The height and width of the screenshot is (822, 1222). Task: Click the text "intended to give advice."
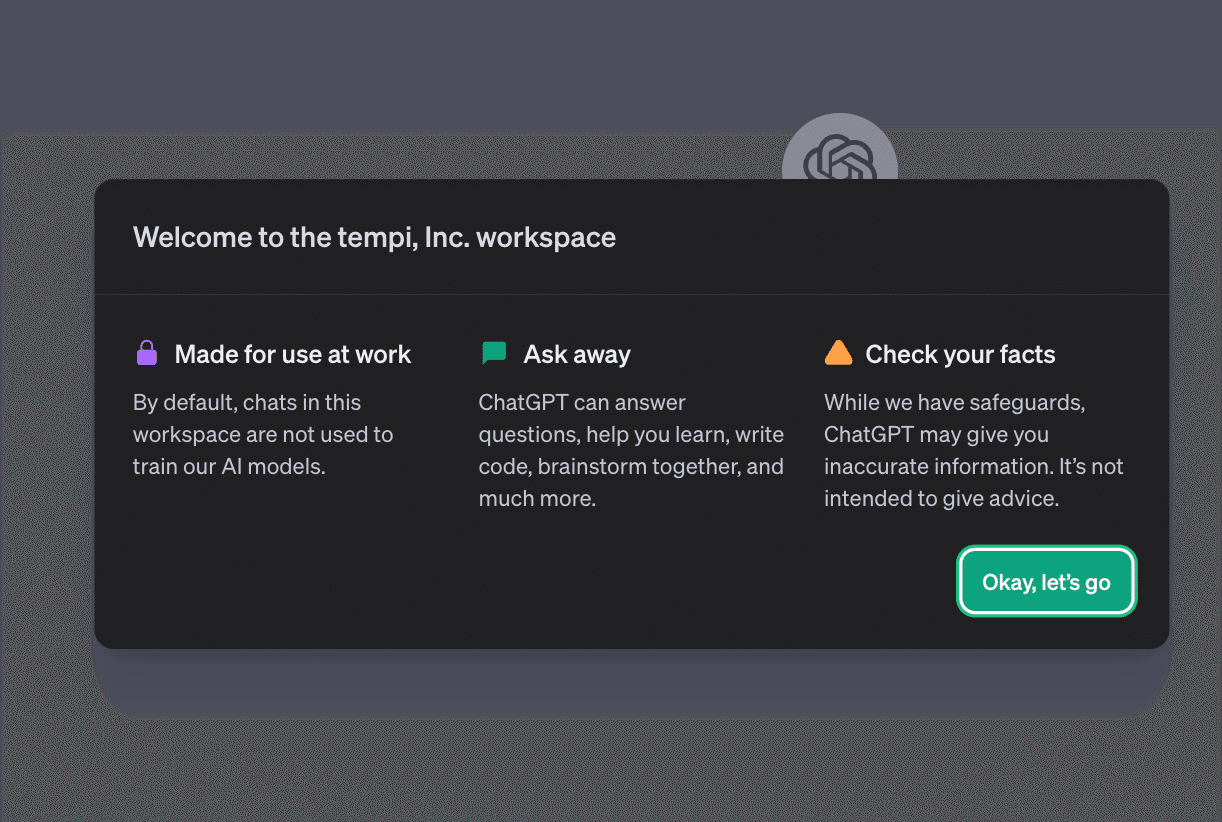tap(941, 498)
